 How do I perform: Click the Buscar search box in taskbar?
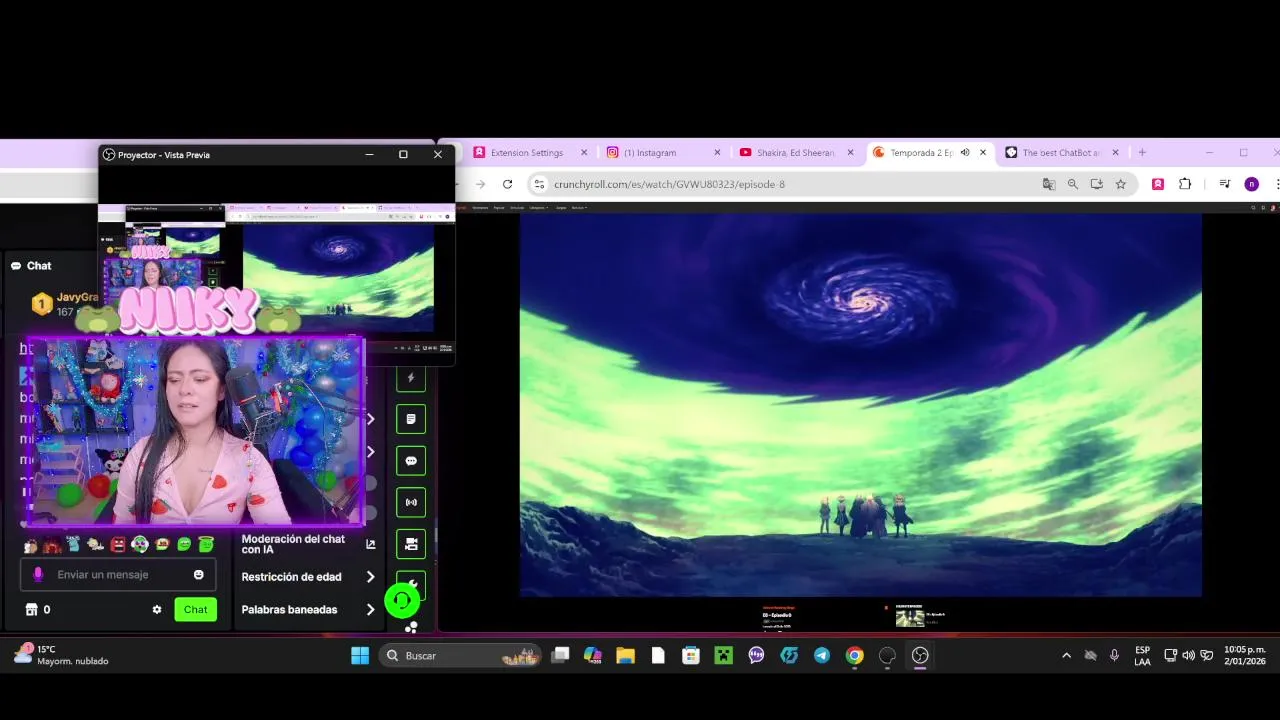tap(461, 655)
